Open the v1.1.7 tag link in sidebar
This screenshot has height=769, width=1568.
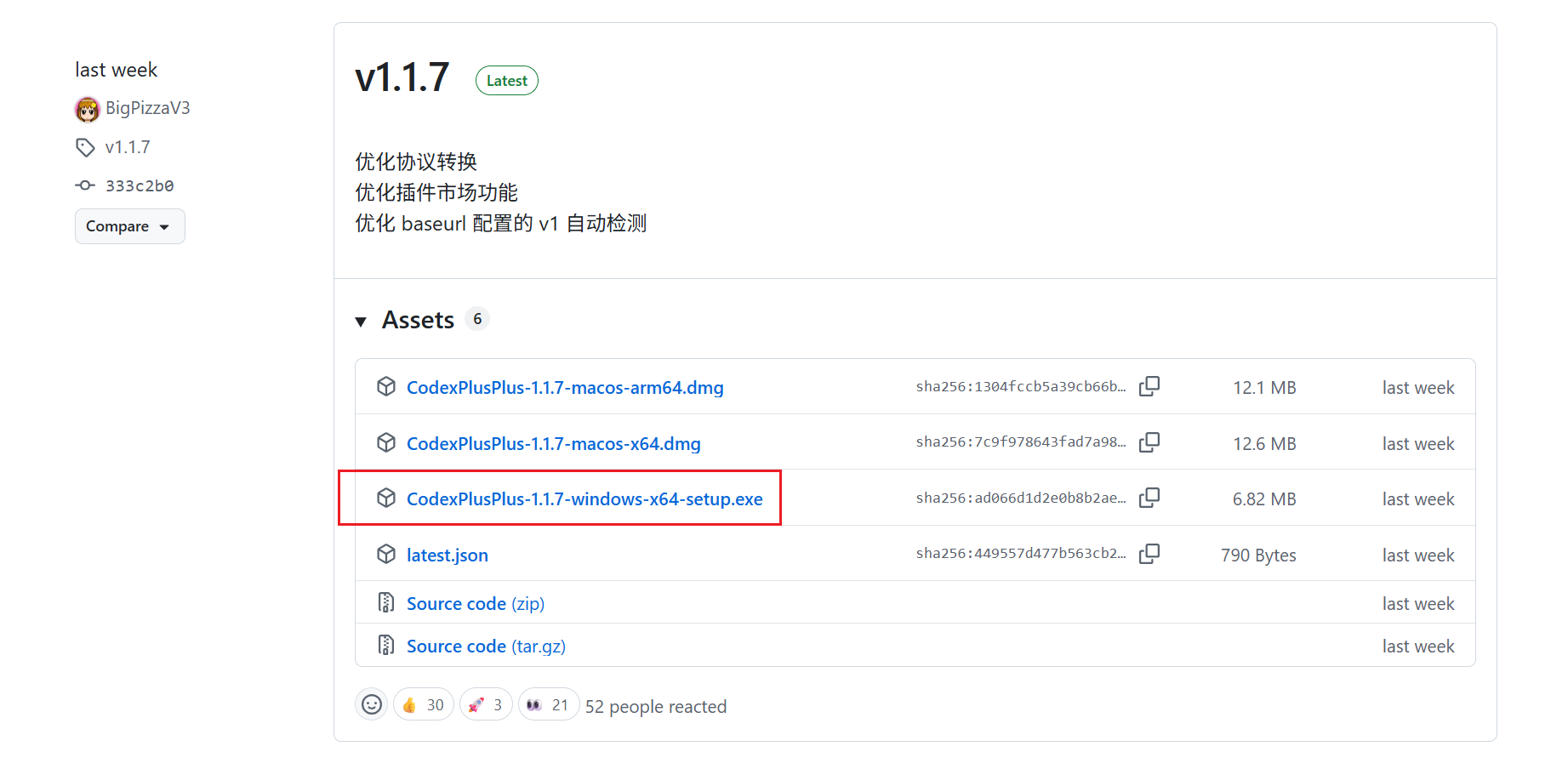coord(128,147)
